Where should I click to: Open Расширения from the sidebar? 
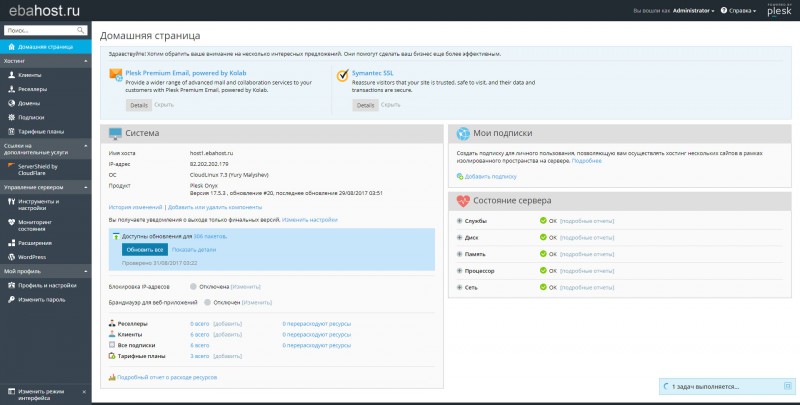coord(34,243)
